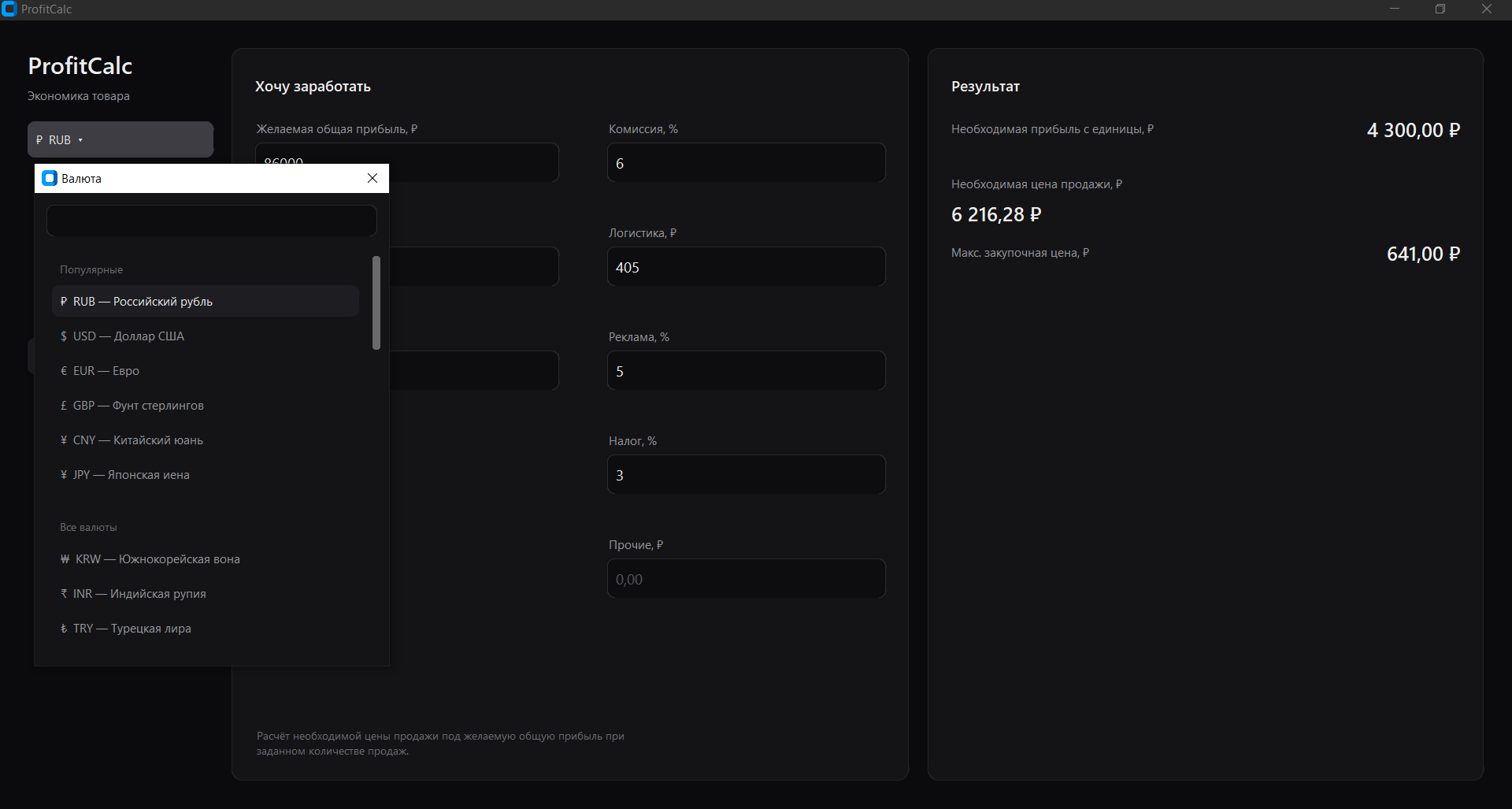Click the Хочу заработать heading
The image size is (1512, 809).
point(313,87)
